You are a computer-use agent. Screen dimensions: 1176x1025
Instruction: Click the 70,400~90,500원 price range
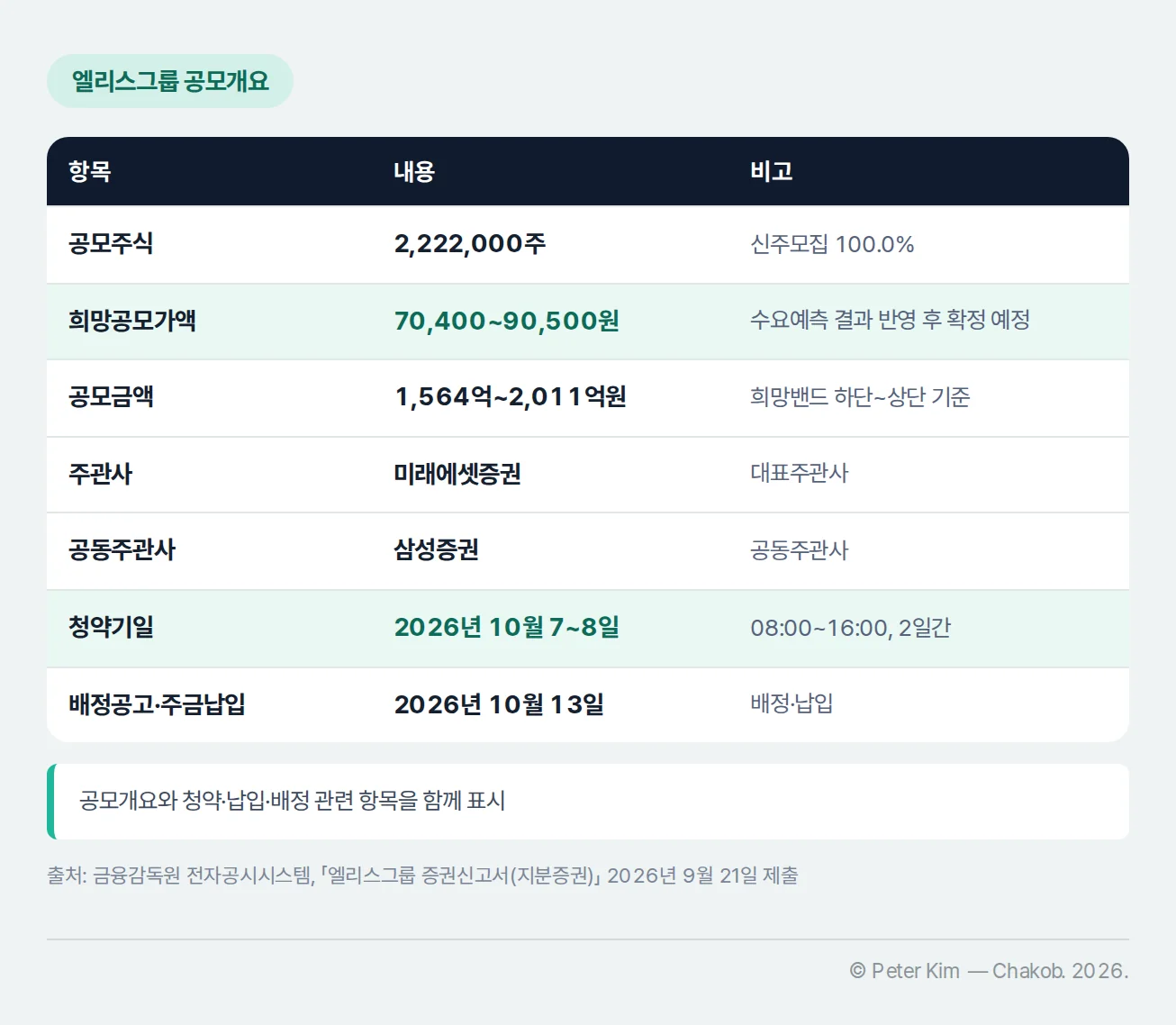point(507,321)
